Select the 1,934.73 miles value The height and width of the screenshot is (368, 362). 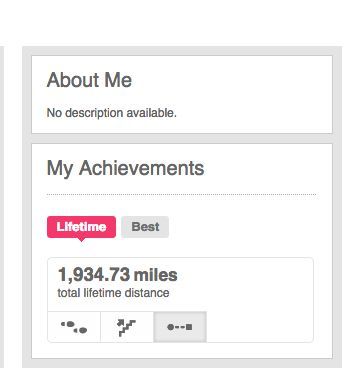[118, 275]
